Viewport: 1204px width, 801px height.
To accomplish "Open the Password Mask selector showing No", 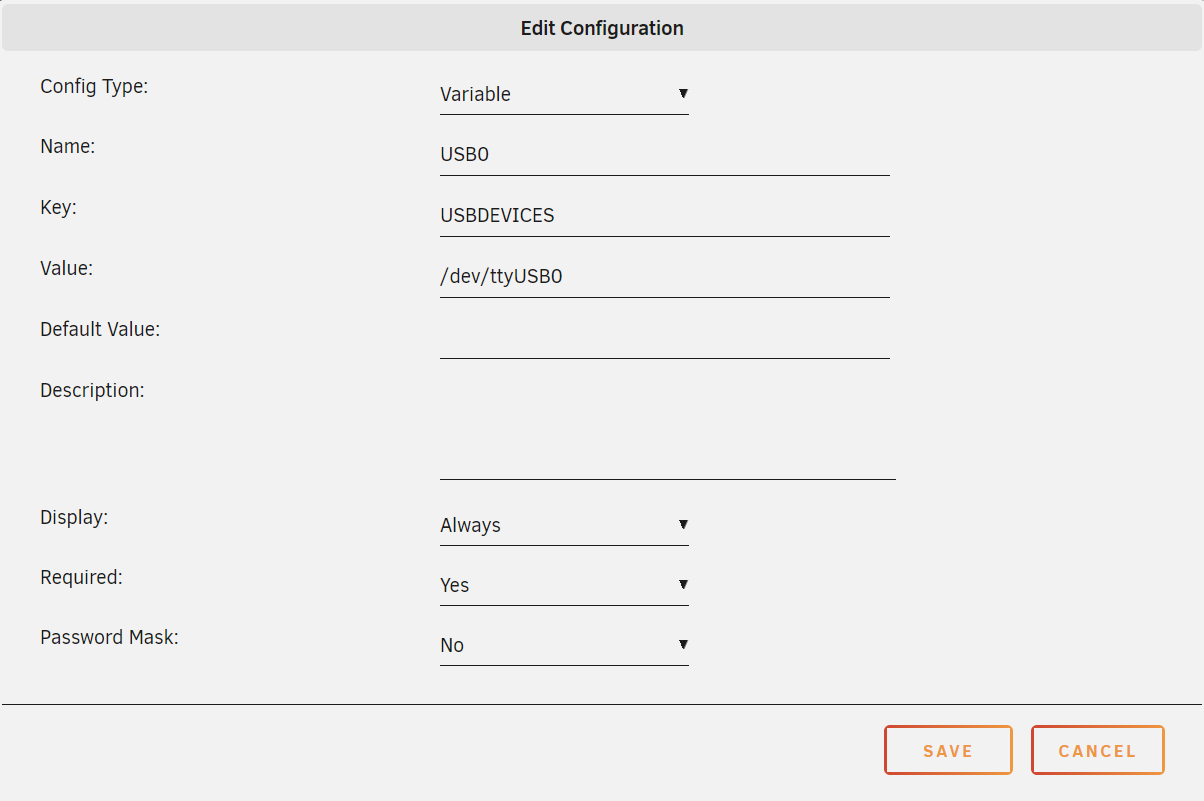I will tap(564, 645).
